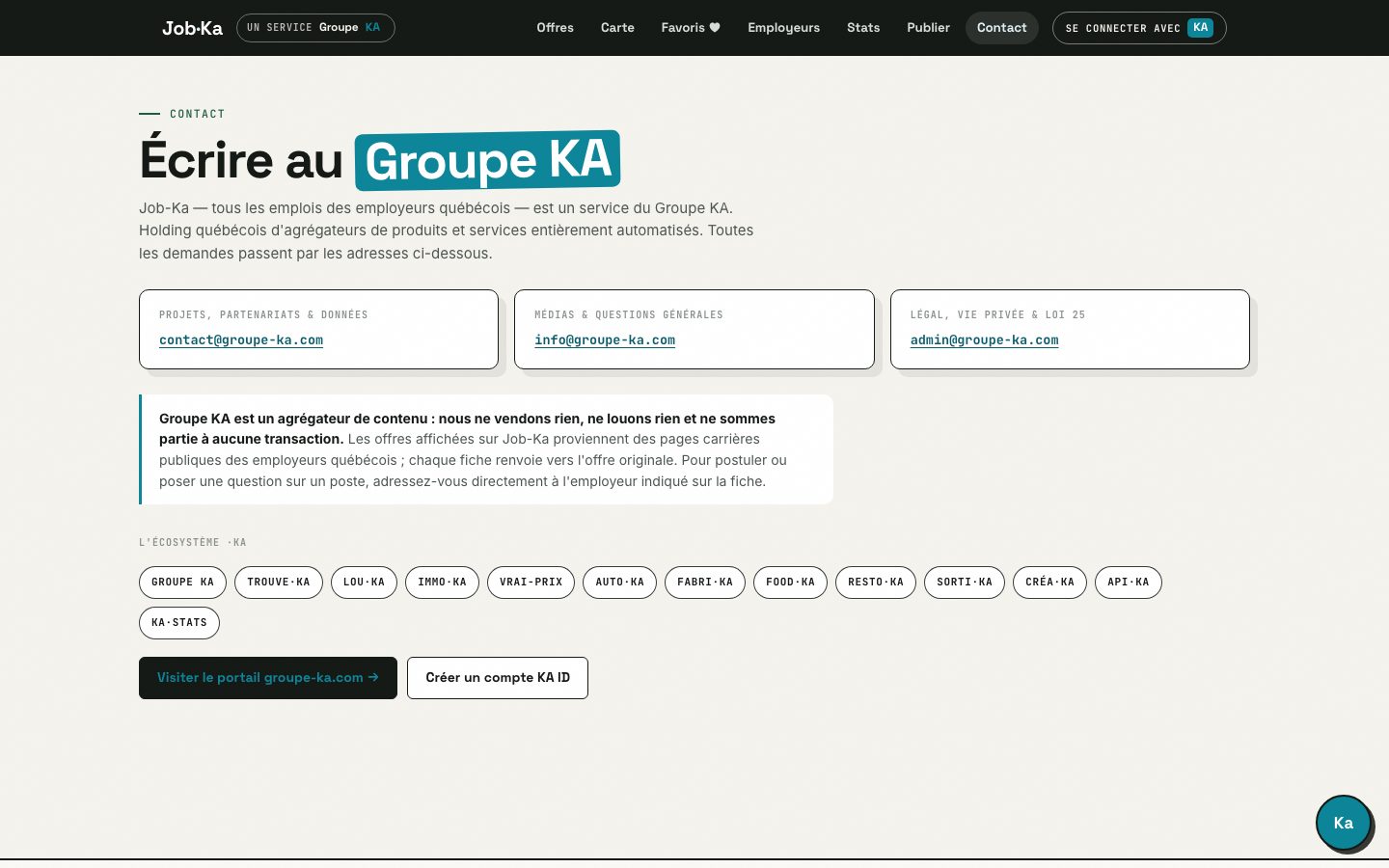This screenshot has height=868, width=1389.
Task: Select the AUTO·KA chip
Action: pos(619,583)
